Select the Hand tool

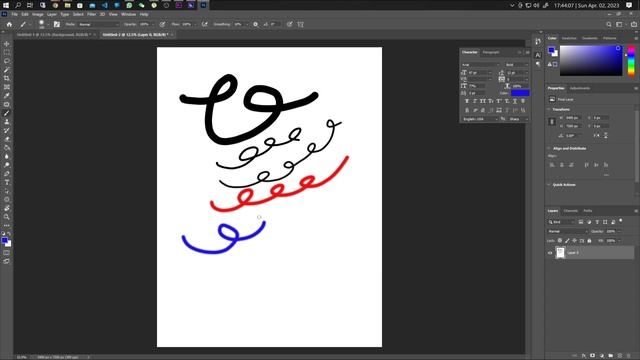click(x=7, y=208)
